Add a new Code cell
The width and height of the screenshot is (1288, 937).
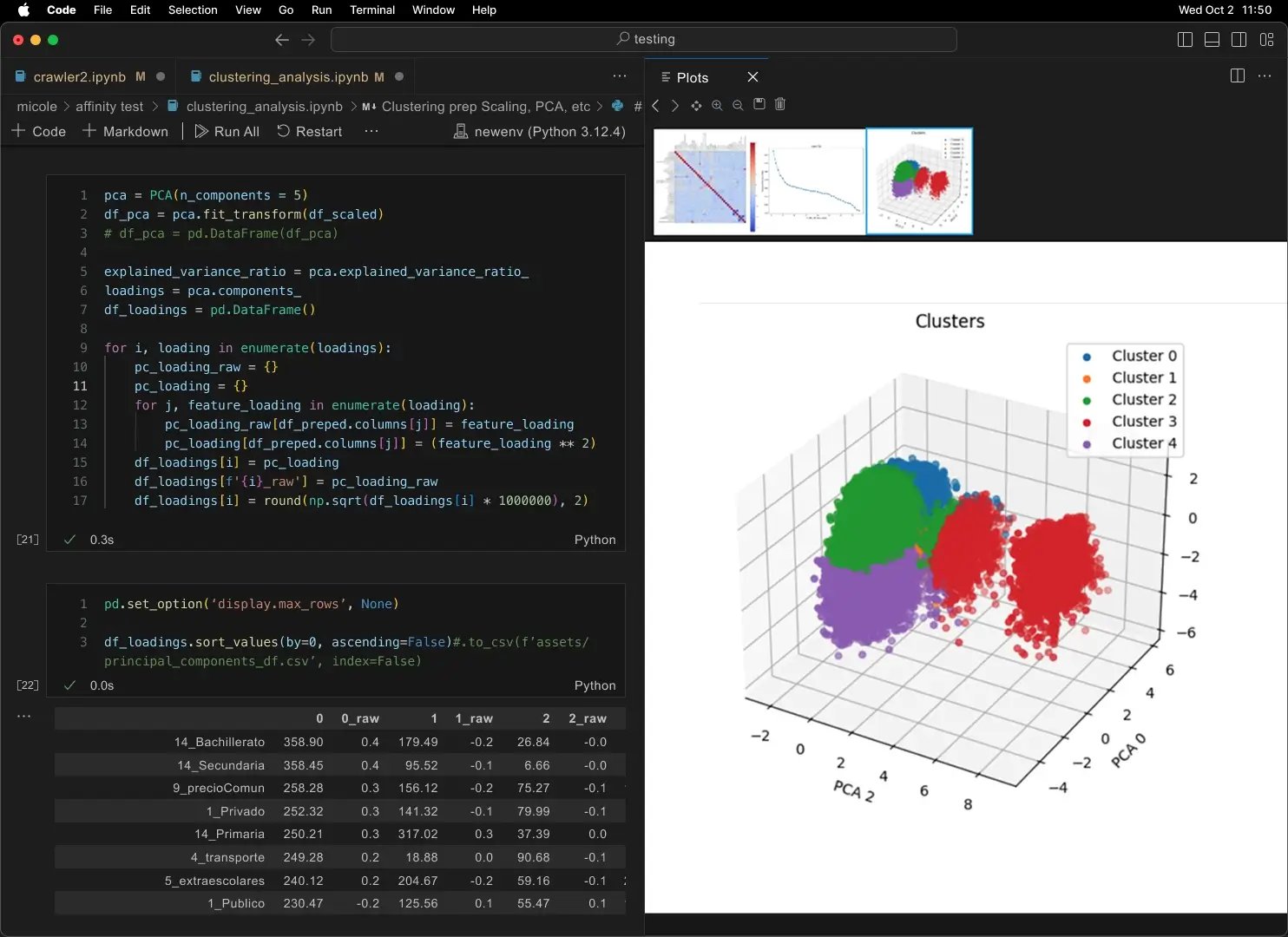click(x=39, y=131)
